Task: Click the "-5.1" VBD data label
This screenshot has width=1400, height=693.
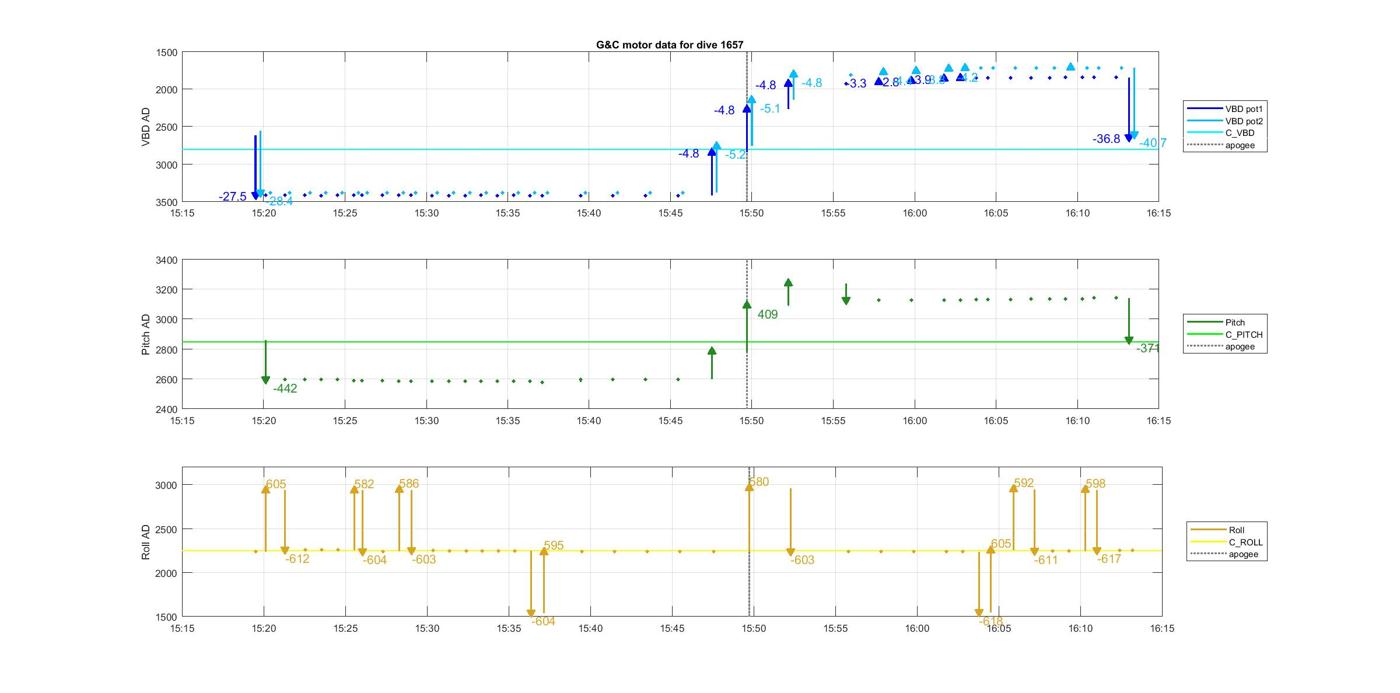Action: pos(770,109)
